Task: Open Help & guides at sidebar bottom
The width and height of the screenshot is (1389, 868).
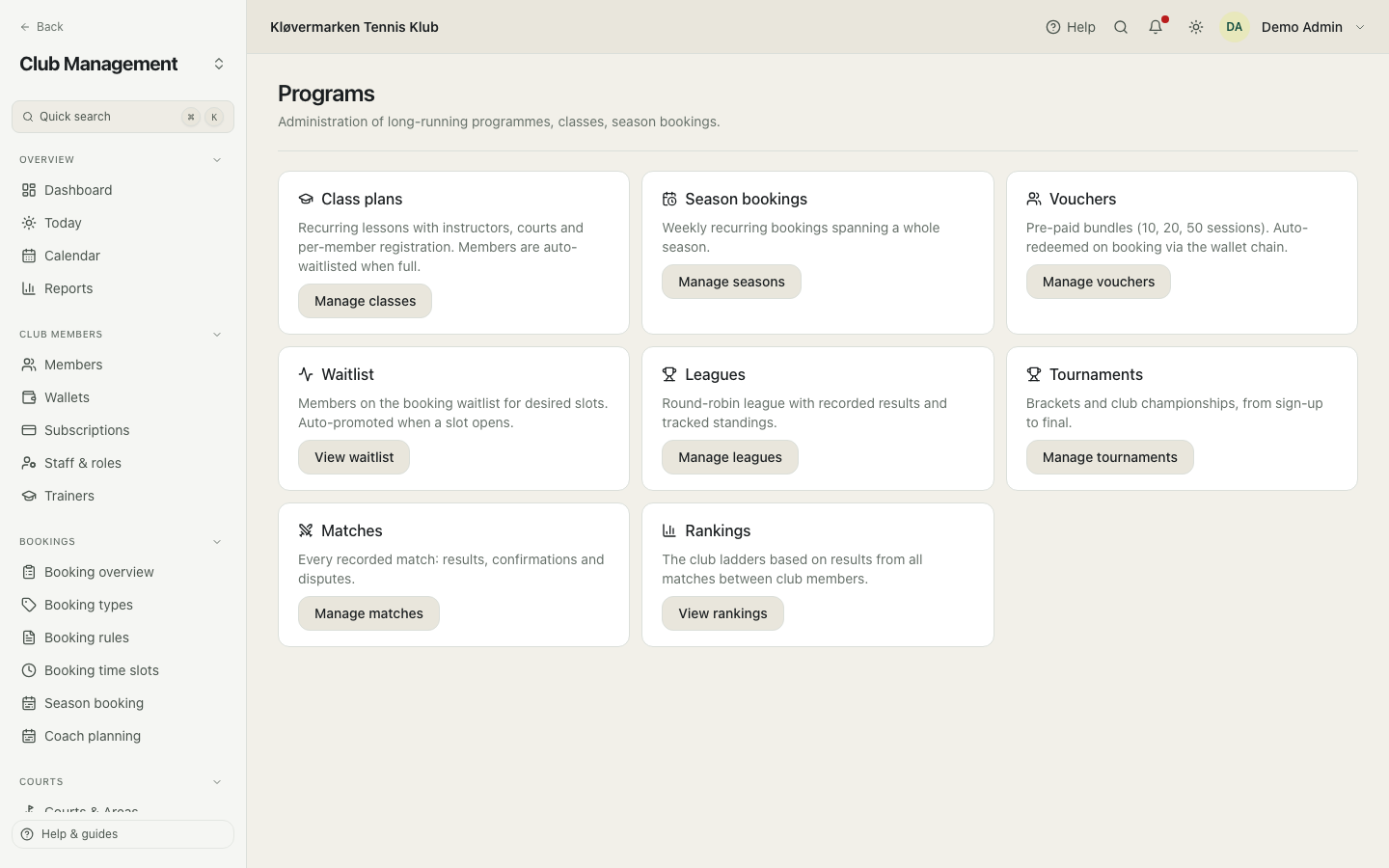Action: 123,834
